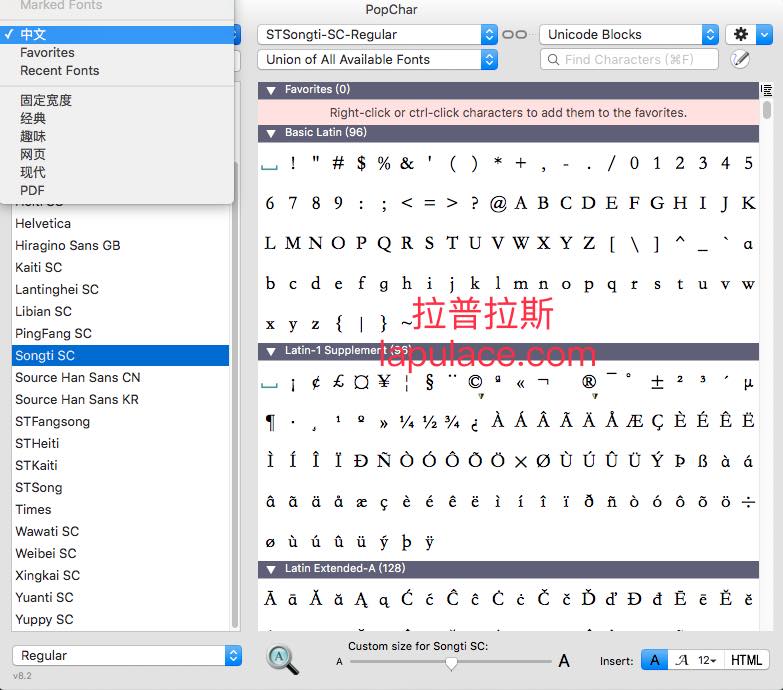Collapse the Favorites (0) section
Viewport: 783px width, 690px height.
pyautogui.click(x=271, y=90)
